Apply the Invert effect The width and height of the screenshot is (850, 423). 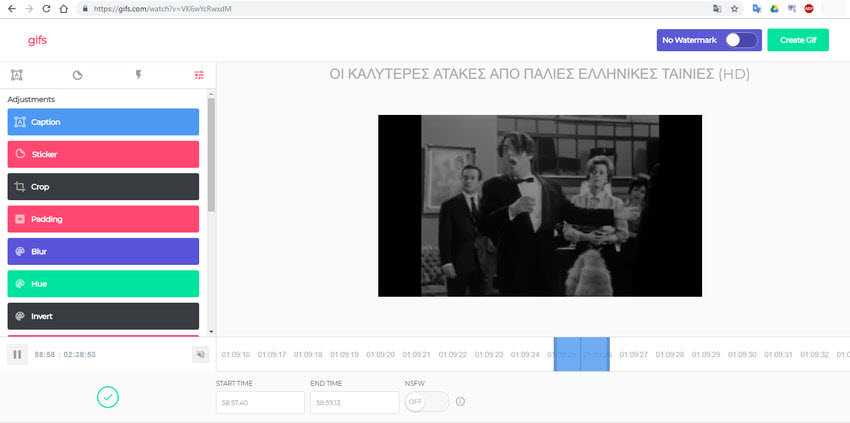(103, 316)
